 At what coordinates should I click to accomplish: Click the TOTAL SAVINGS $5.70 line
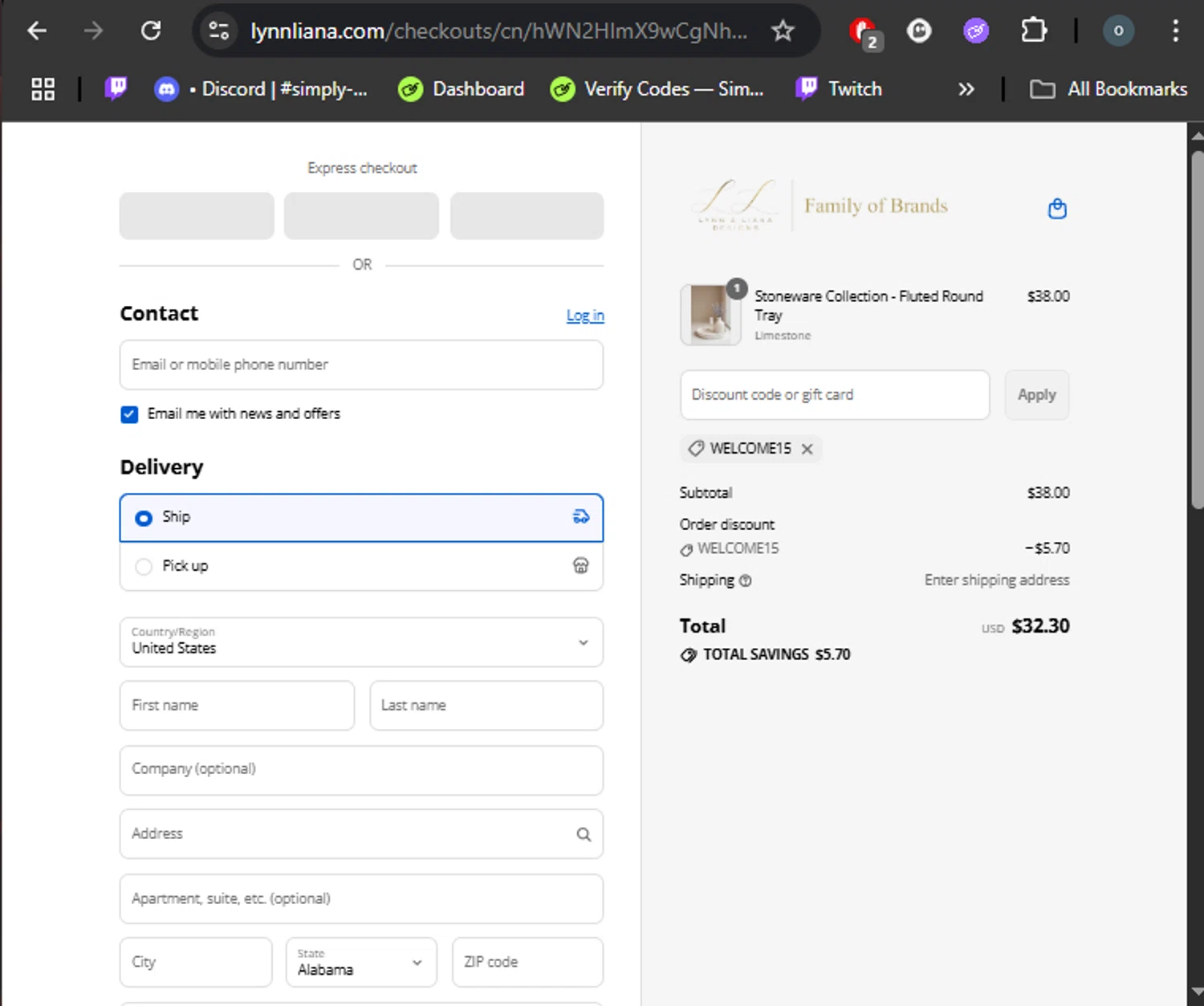[765, 655]
